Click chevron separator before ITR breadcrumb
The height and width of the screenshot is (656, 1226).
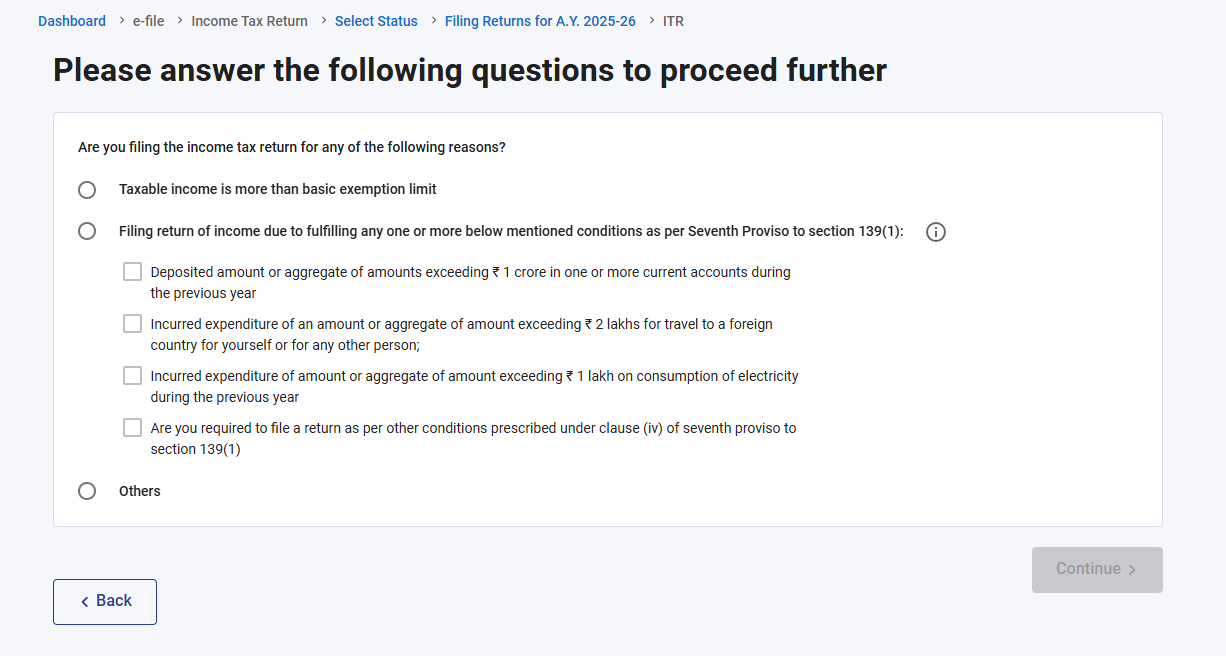click(x=651, y=20)
